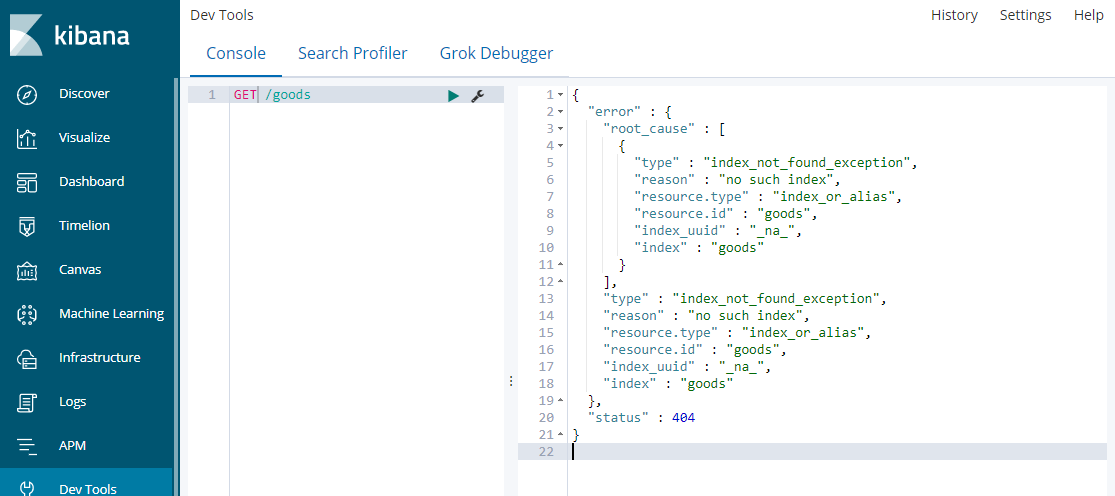The height and width of the screenshot is (496, 1115).
Task: Click the fold marker at line 11
Action: pyautogui.click(x=560, y=264)
